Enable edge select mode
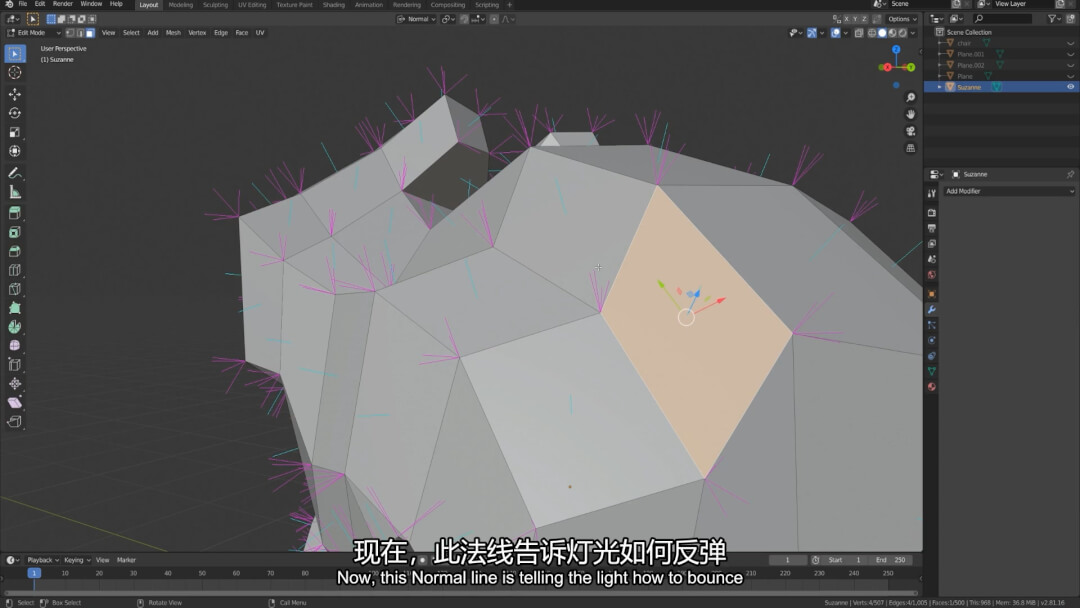The image size is (1080, 608). [80, 32]
